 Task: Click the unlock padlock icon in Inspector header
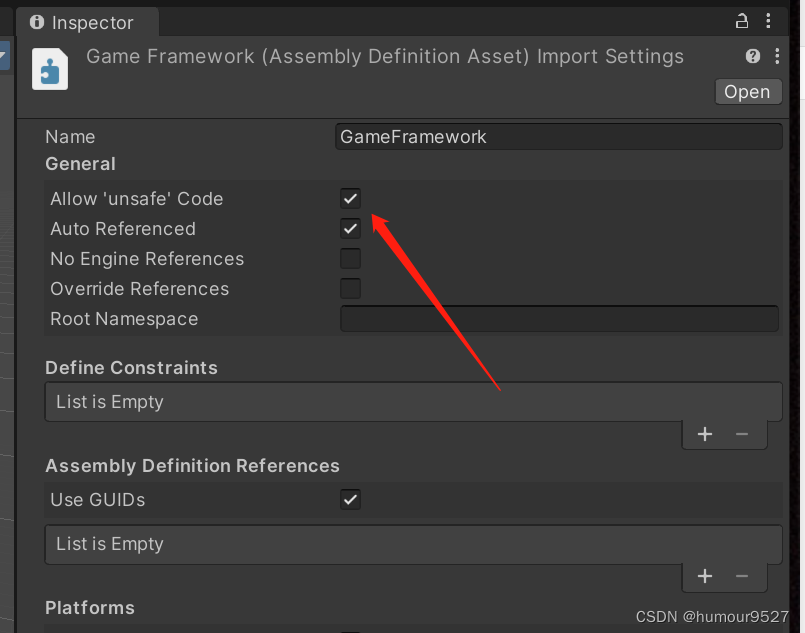tap(741, 20)
